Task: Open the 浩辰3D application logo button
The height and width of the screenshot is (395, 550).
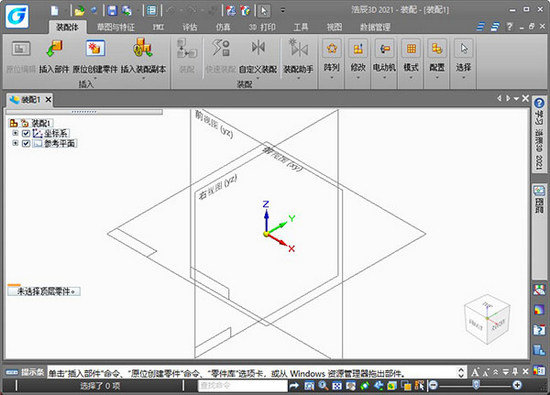Action: pyautogui.click(x=17, y=16)
